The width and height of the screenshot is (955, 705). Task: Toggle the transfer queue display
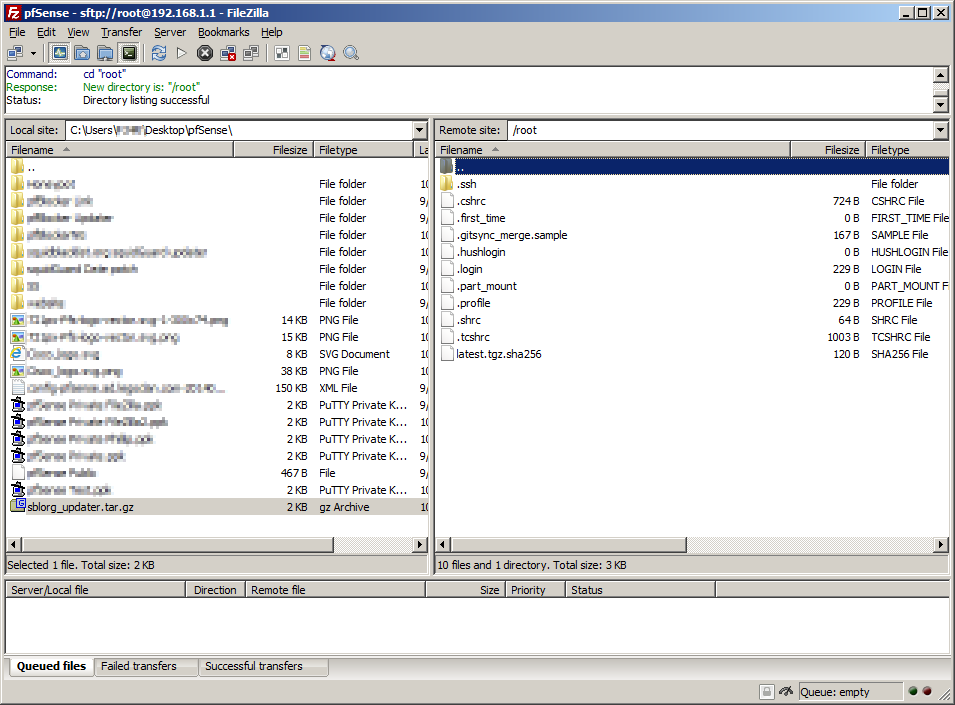tap(129, 54)
